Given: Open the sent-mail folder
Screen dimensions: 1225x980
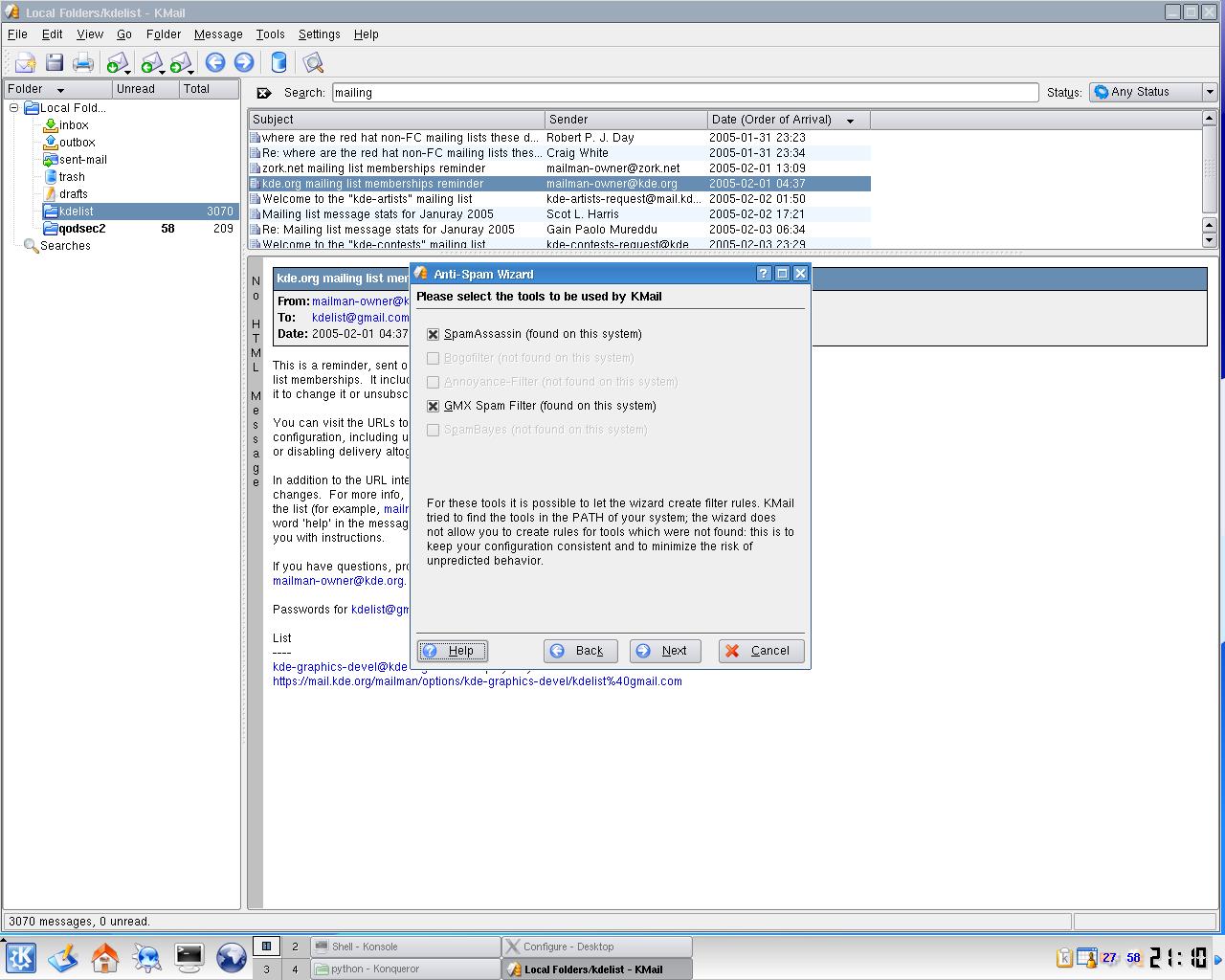Looking at the screenshot, I should click(x=82, y=160).
